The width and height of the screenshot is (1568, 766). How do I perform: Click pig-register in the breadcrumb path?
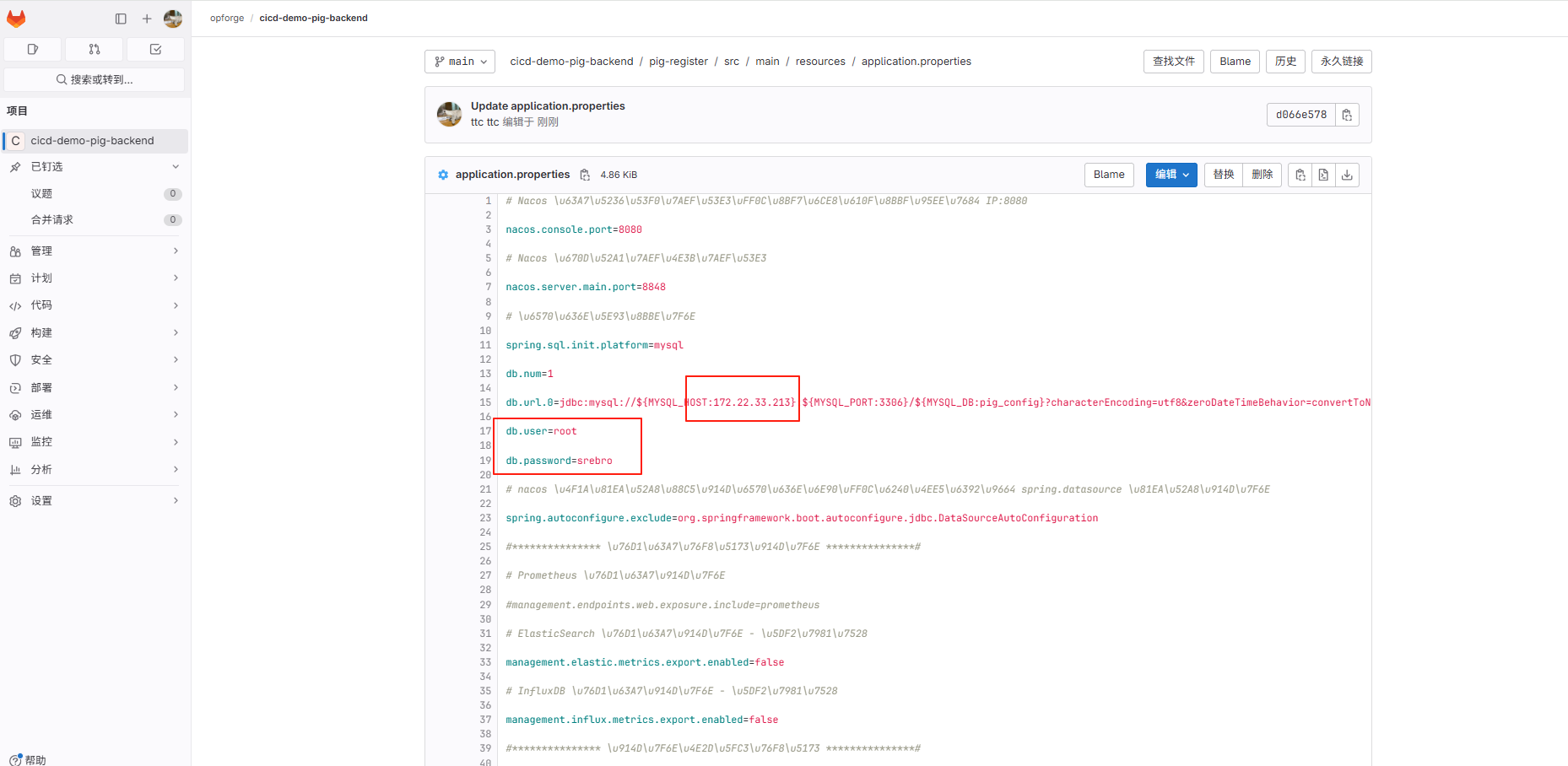pyautogui.click(x=678, y=62)
